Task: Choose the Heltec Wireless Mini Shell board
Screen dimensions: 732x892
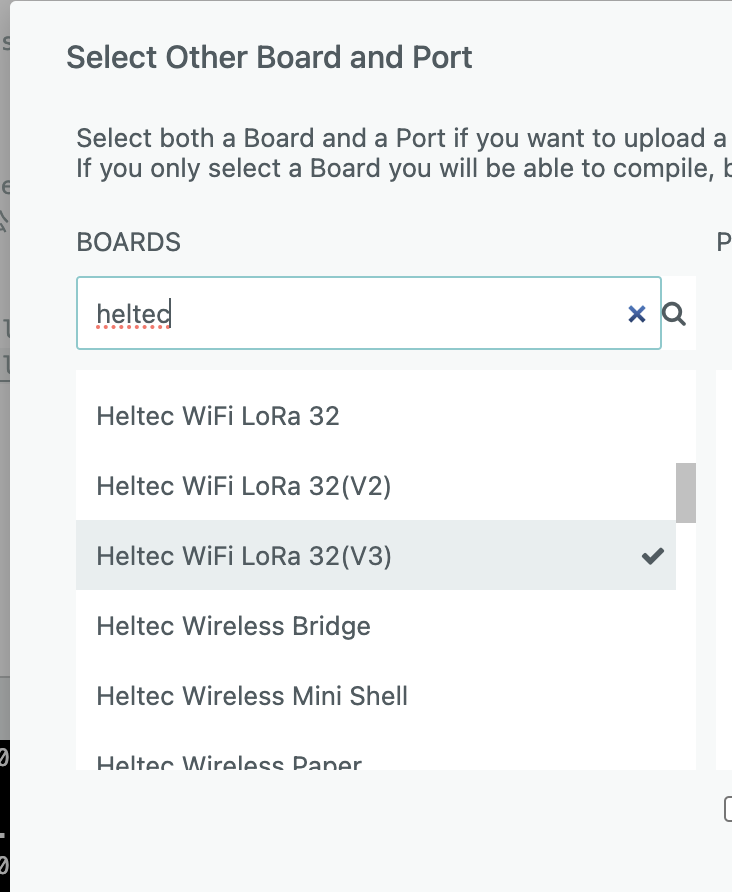Action: click(252, 696)
